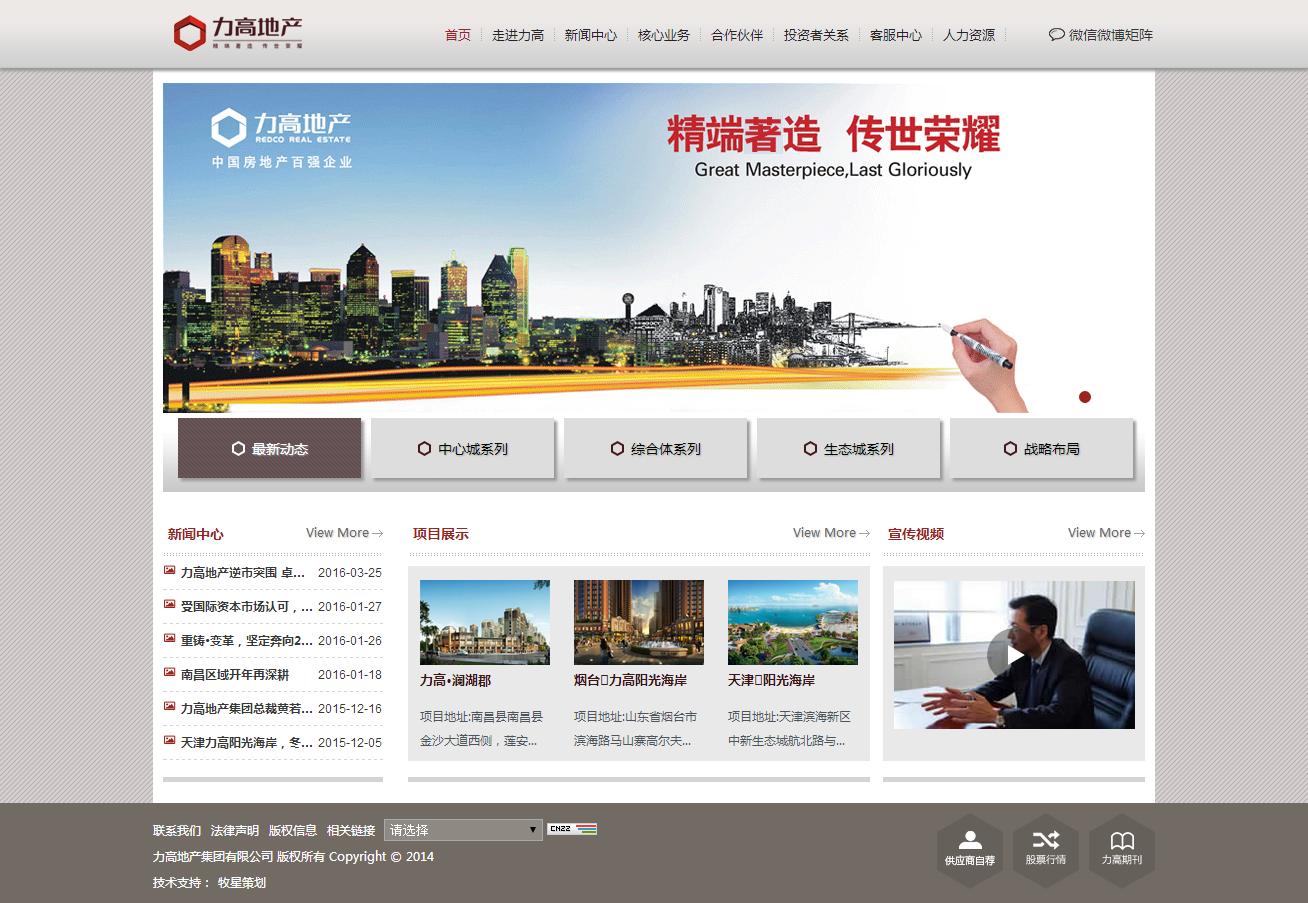
Task: Click image icon beside 天津力高阳光海岸 news
Action: [x=170, y=741]
